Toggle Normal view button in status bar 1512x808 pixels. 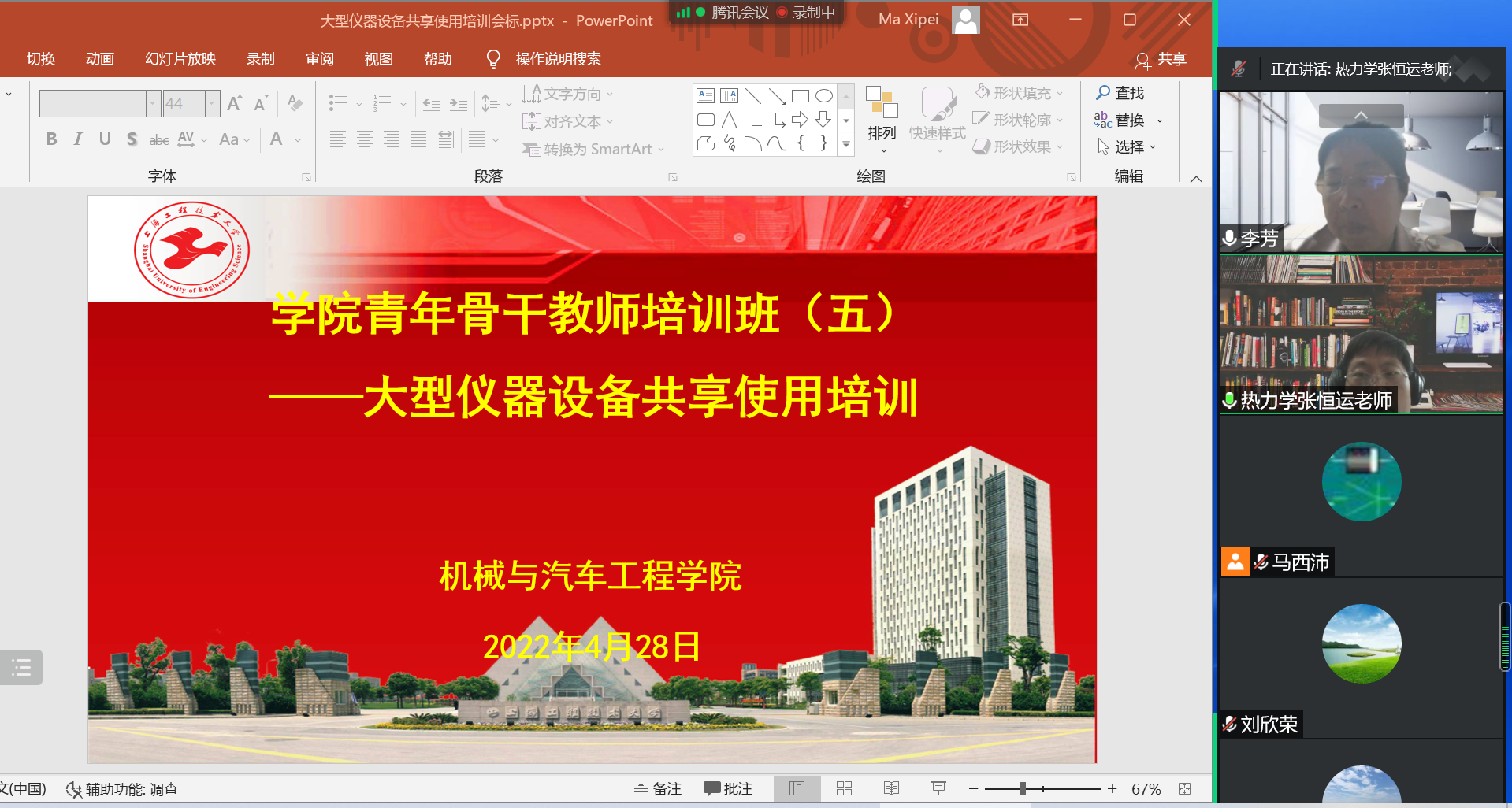coord(797,788)
